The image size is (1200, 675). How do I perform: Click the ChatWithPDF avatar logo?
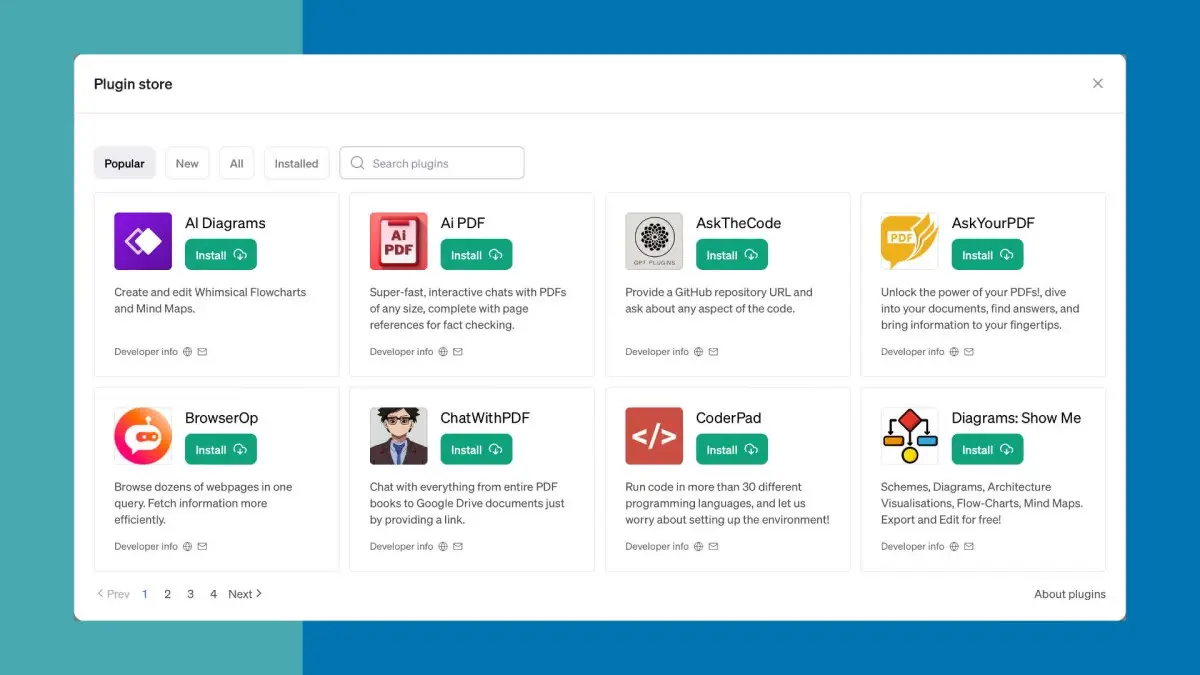click(399, 436)
